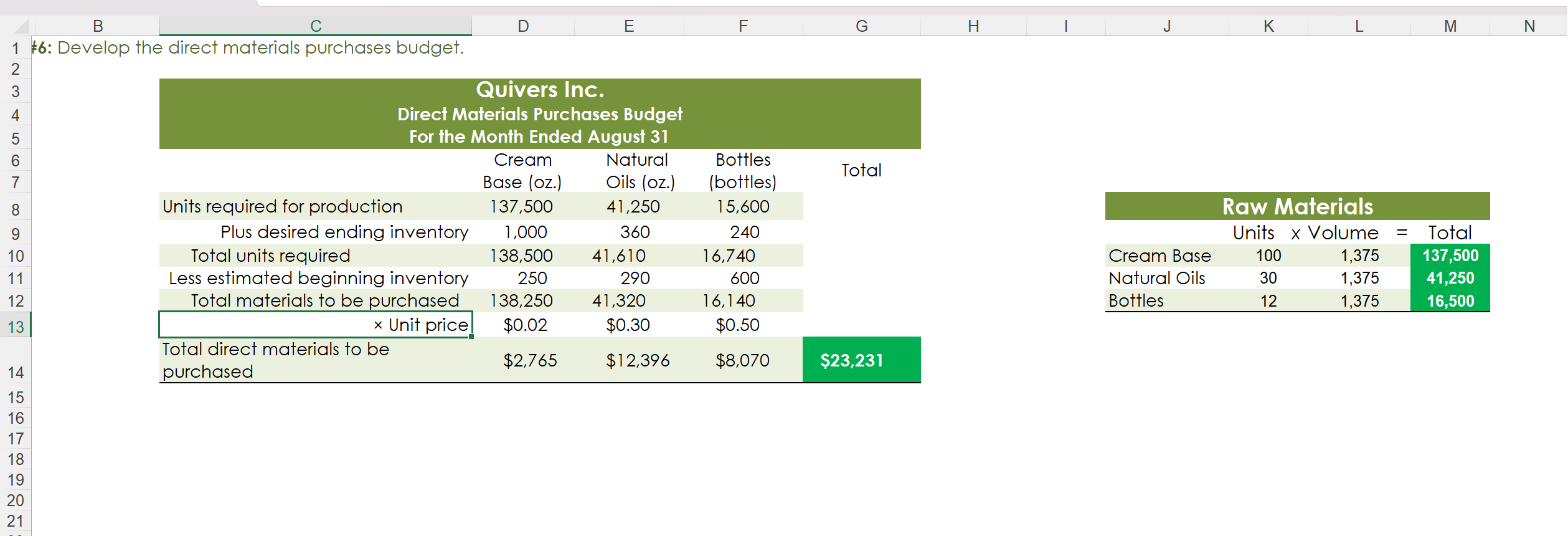Image resolution: width=1568 pixels, height=536 pixels.
Task: Select the '× Unit price' cell
Action: [x=316, y=325]
